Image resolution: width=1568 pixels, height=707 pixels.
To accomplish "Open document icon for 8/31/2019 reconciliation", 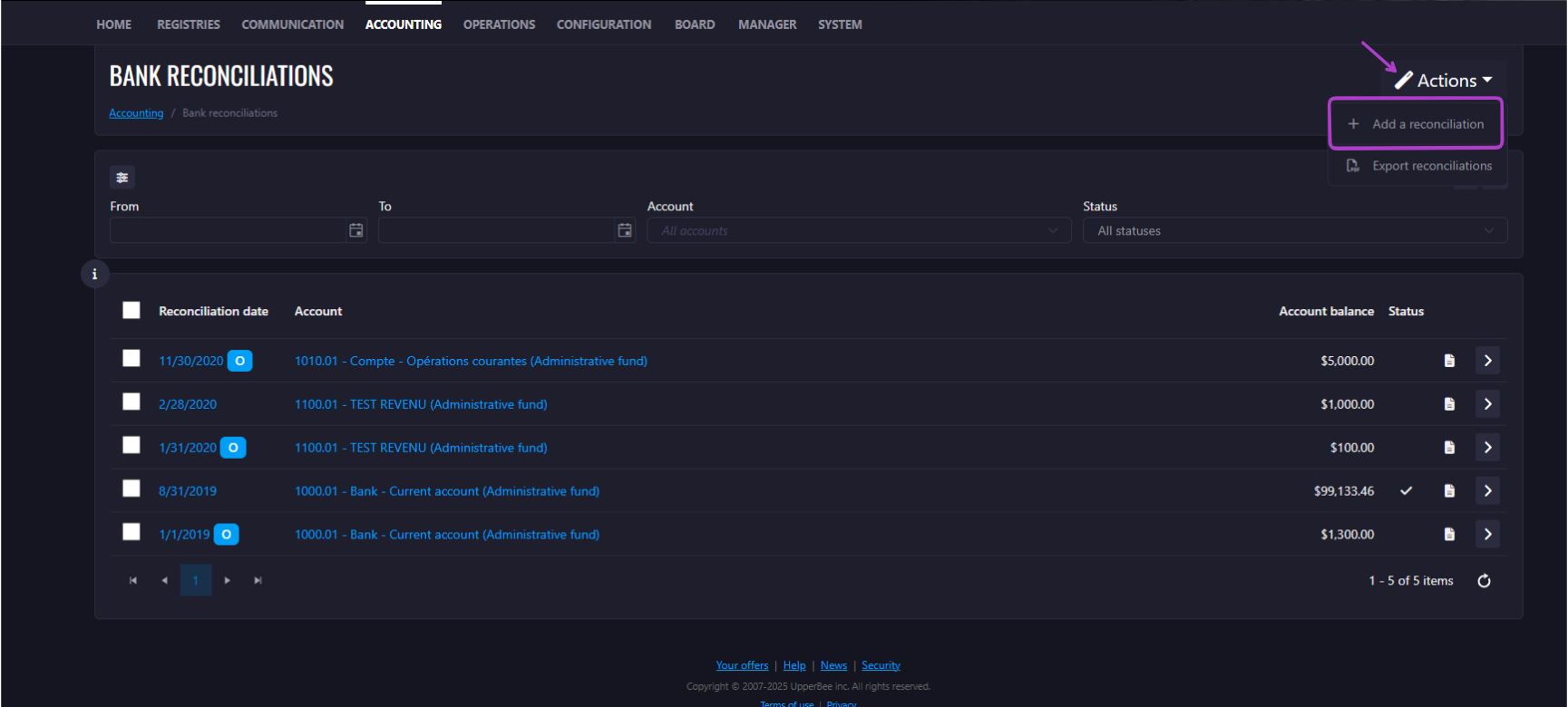I will pos(1449,491).
